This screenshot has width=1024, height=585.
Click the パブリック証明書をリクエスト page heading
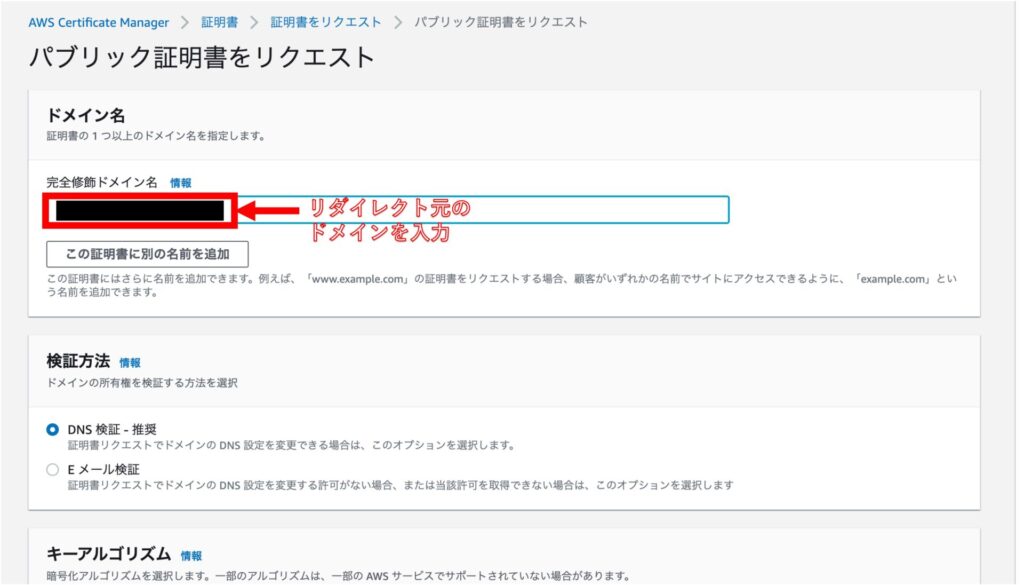(x=202, y=57)
